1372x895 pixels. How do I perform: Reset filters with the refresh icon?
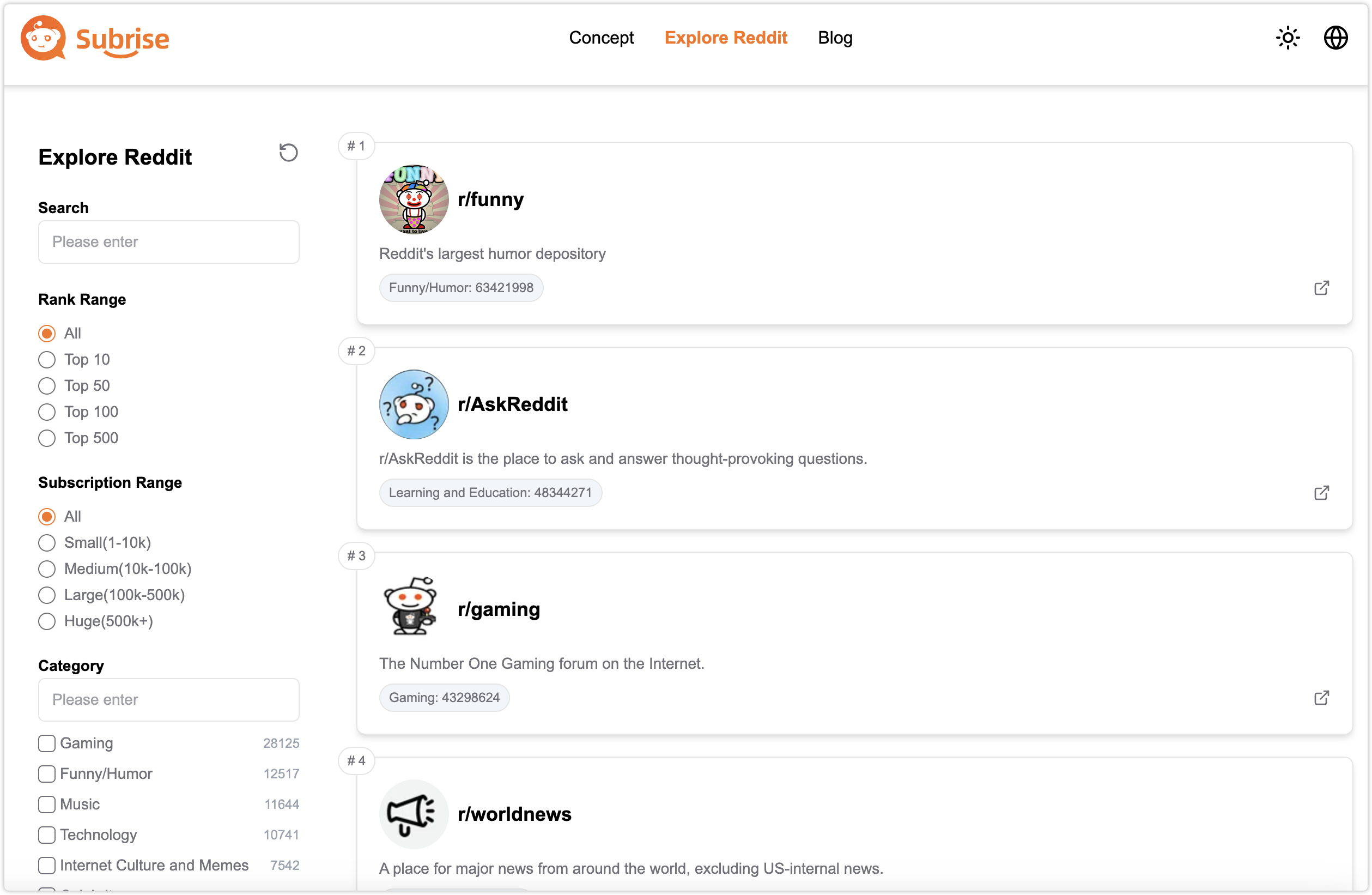288,153
